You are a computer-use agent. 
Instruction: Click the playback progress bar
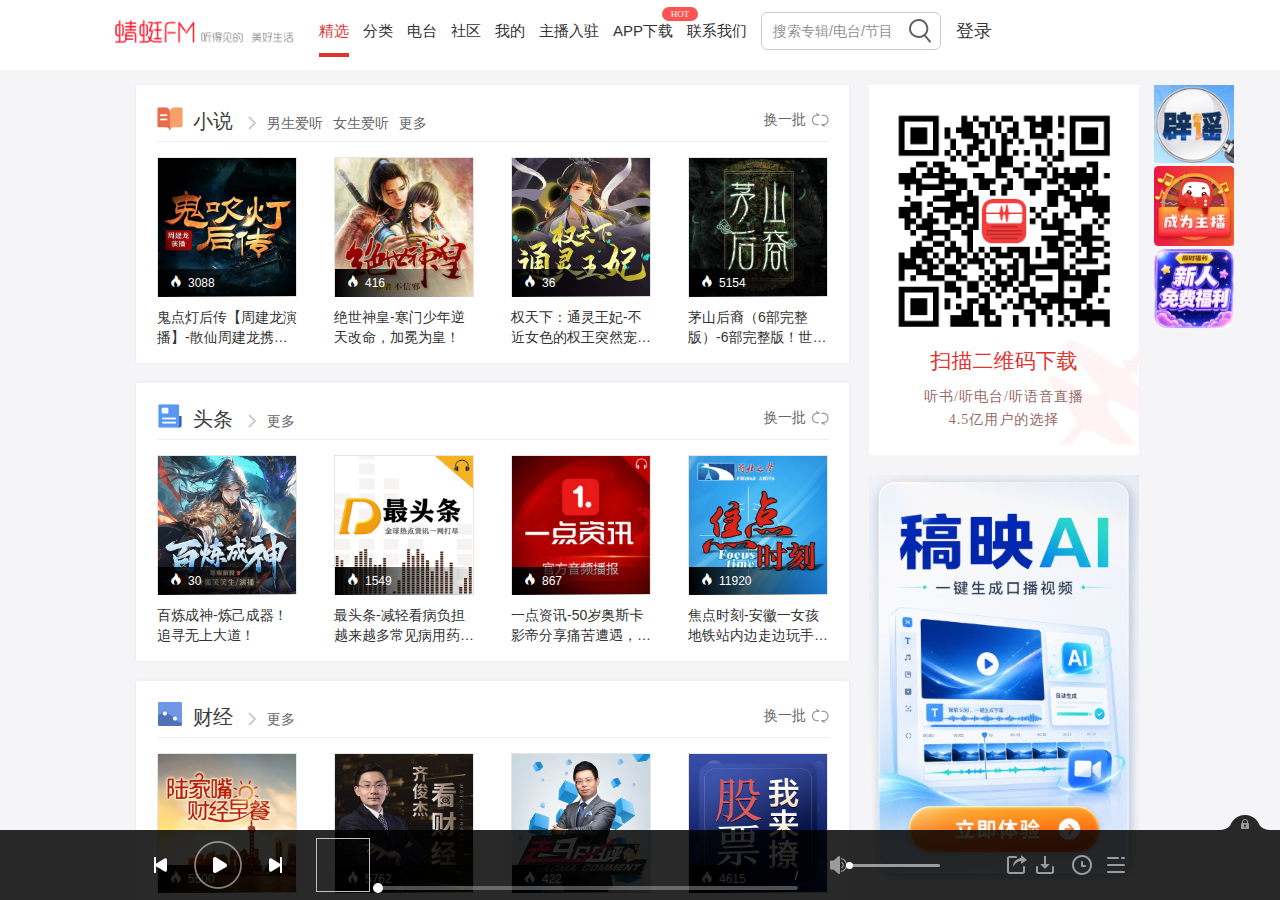click(x=588, y=888)
